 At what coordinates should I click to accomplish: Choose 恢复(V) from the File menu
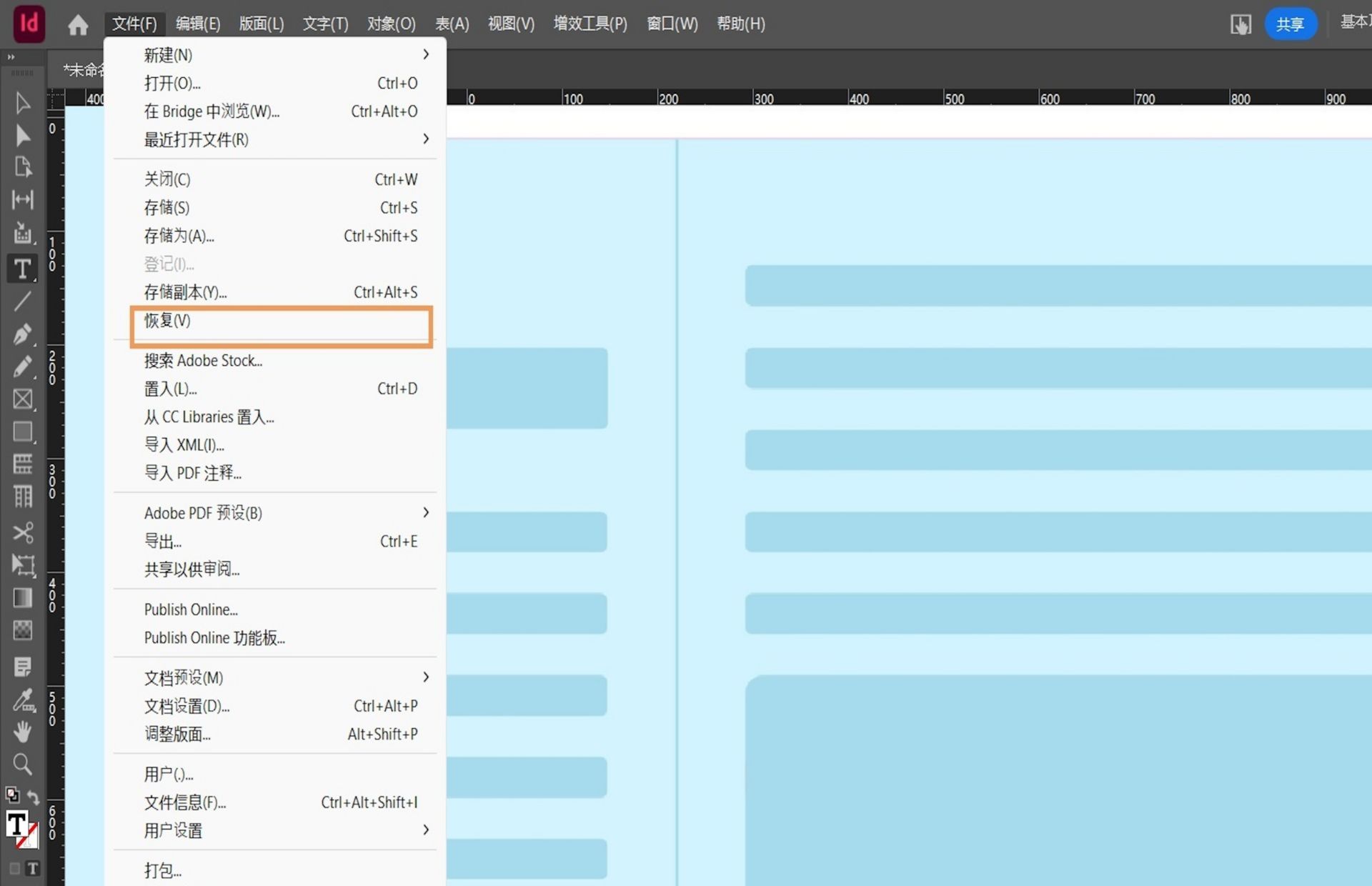click(168, 321)
